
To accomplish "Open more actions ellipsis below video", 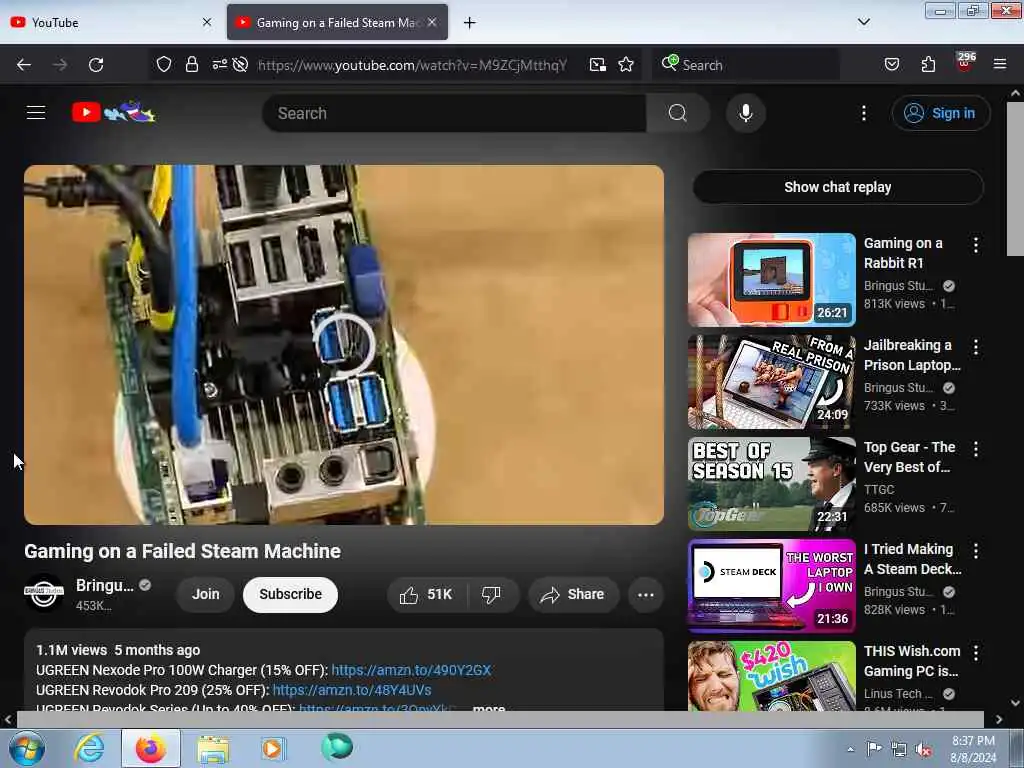I will click(645, 594).
